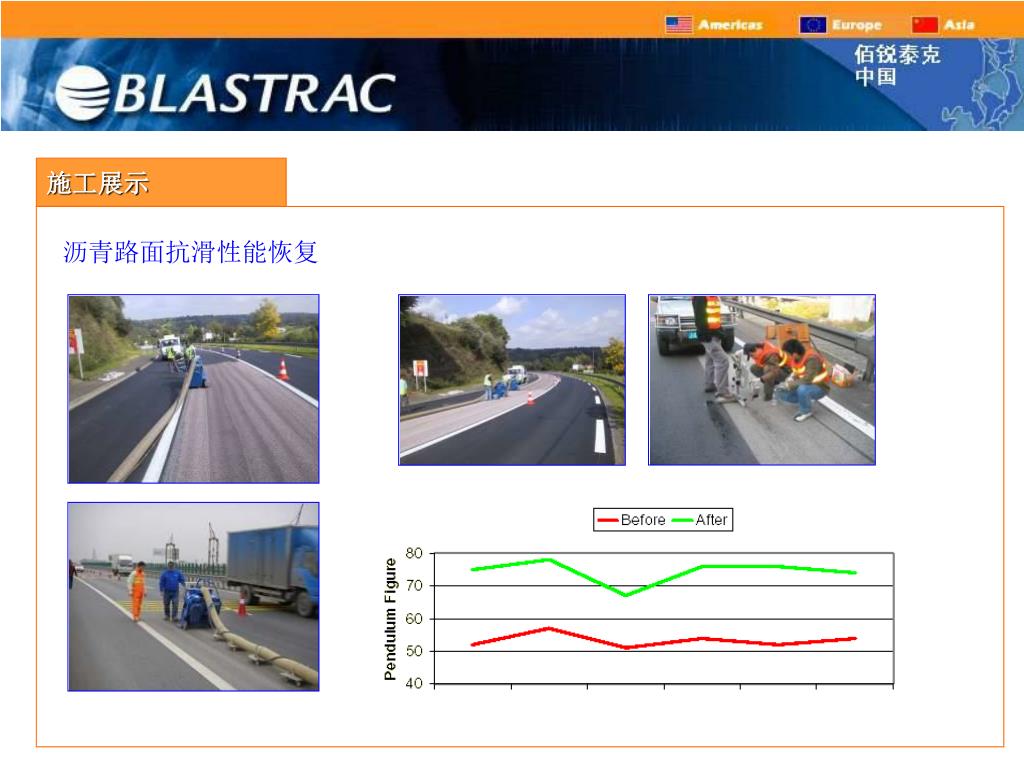The height and width of the screenshot is (768, 1024).
Task: Click the map graphic in banner corner
Action: (x=982, y=84)
